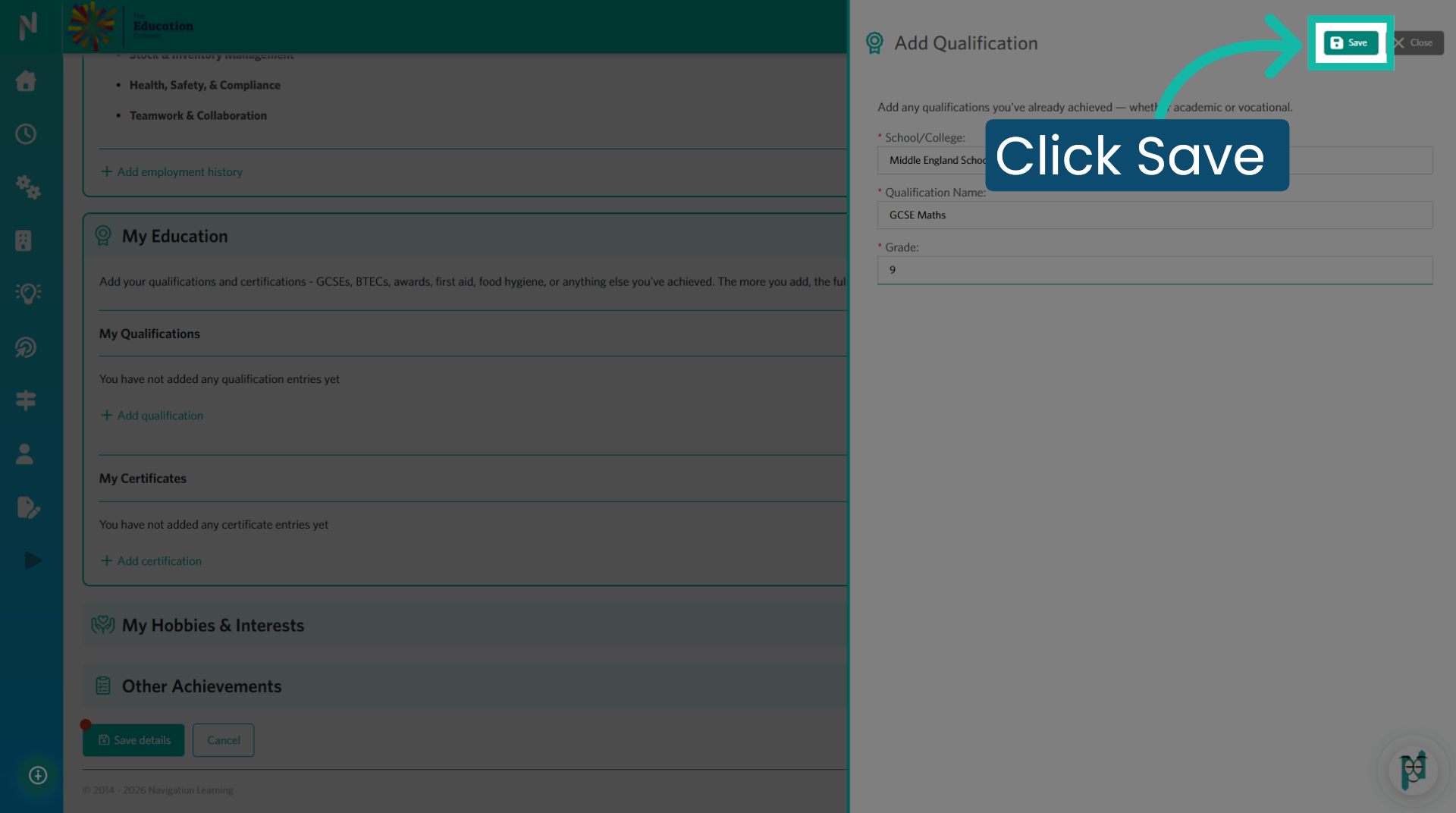Screen dimensions: 1456x813
Task: Open the lightbulb ideas icon in the sidebar
Action: (x=28, y=293)
